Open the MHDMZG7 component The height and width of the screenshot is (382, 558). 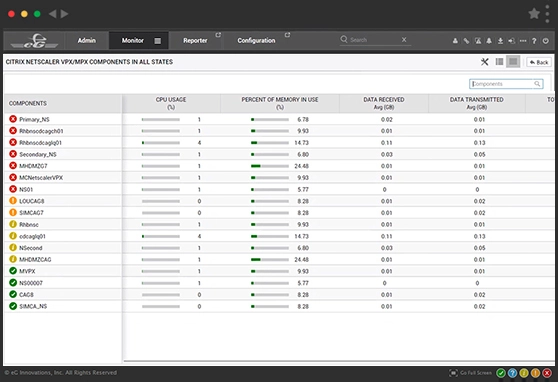(x=33, y=166)
